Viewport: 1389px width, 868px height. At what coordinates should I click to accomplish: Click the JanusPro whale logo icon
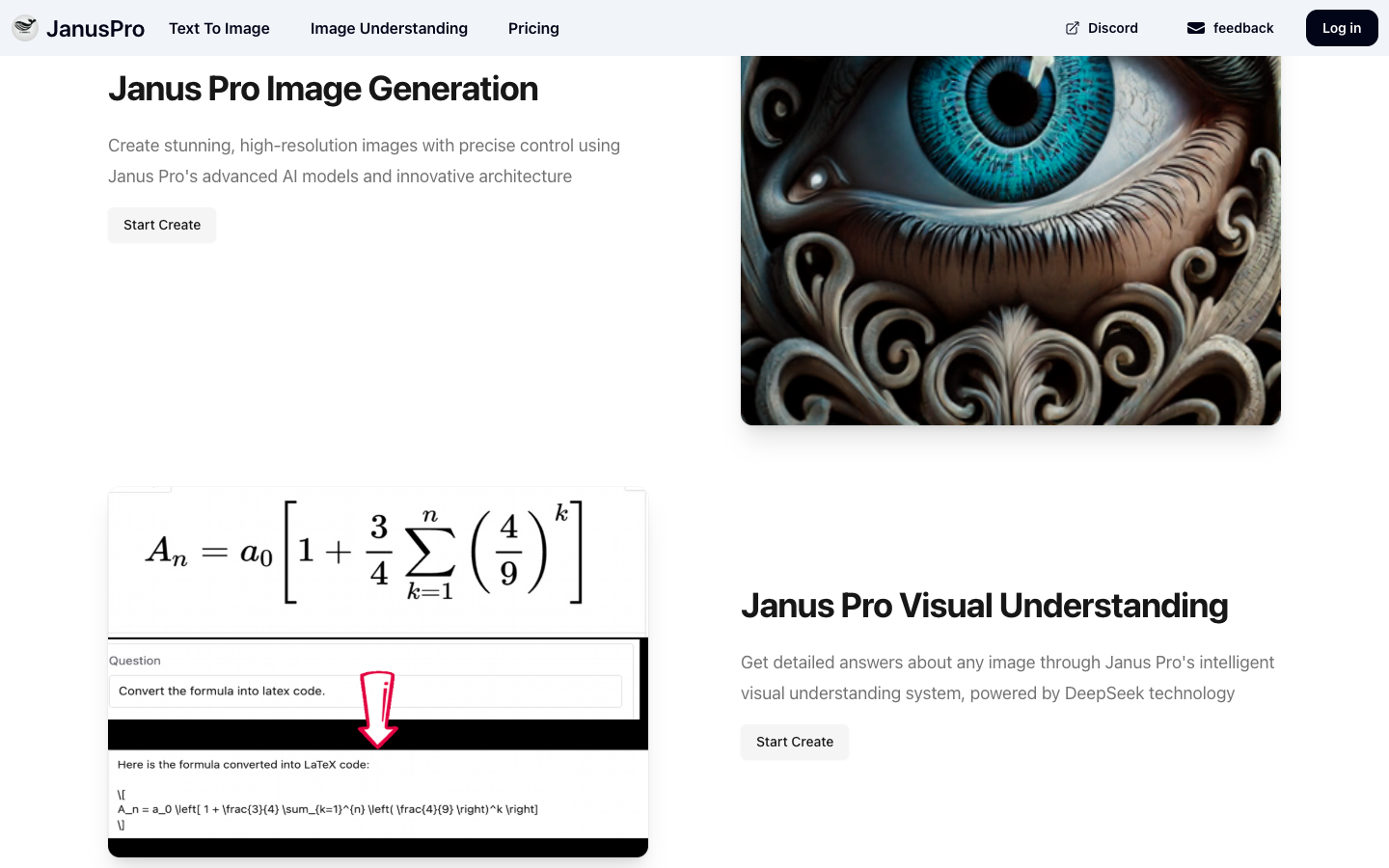[25, 28]
